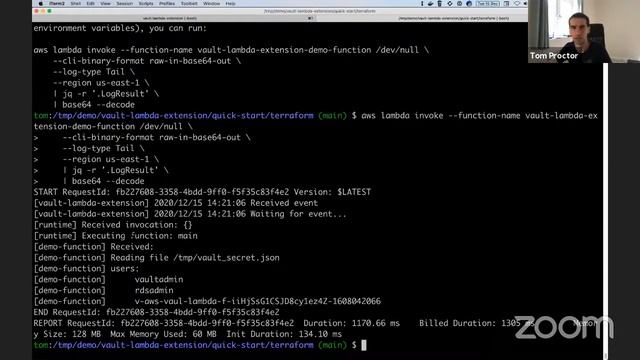
Task: Open the Window menu
Action: coord(211,3)
